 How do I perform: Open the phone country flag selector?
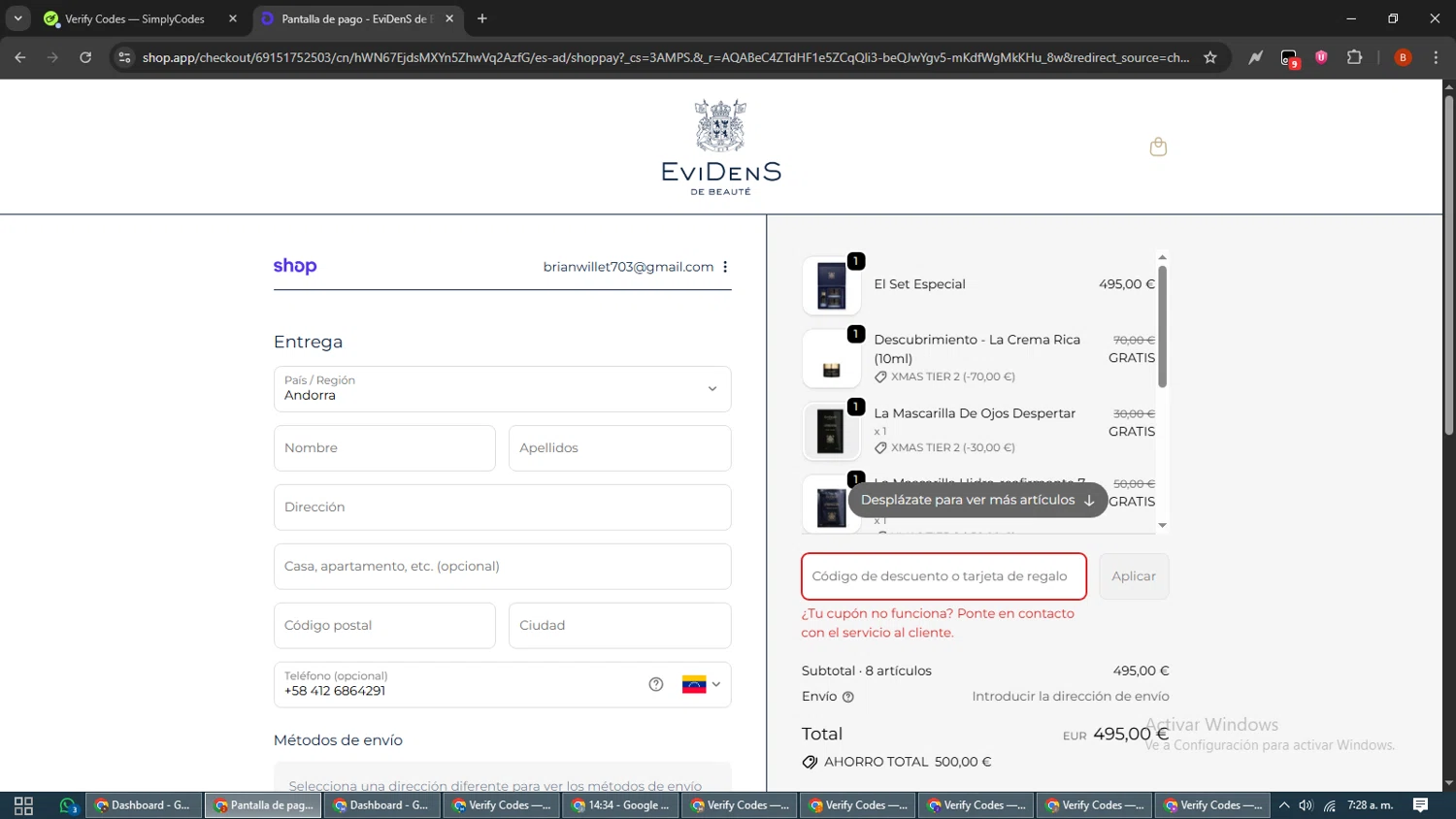[x=702, y=684]
